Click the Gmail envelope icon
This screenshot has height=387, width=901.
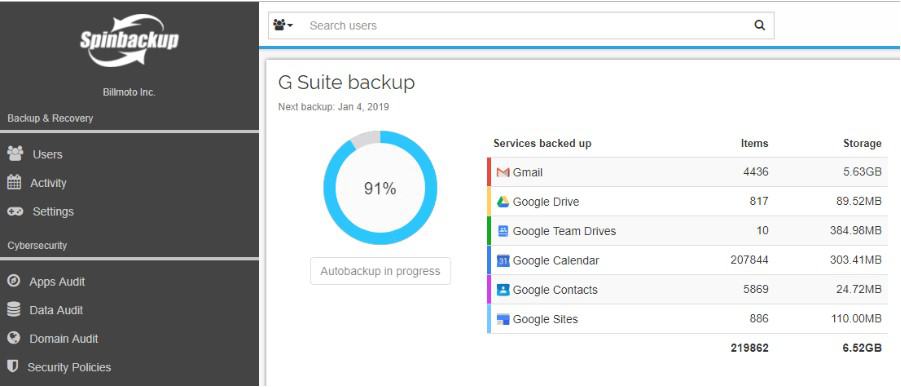pos(503,172)
